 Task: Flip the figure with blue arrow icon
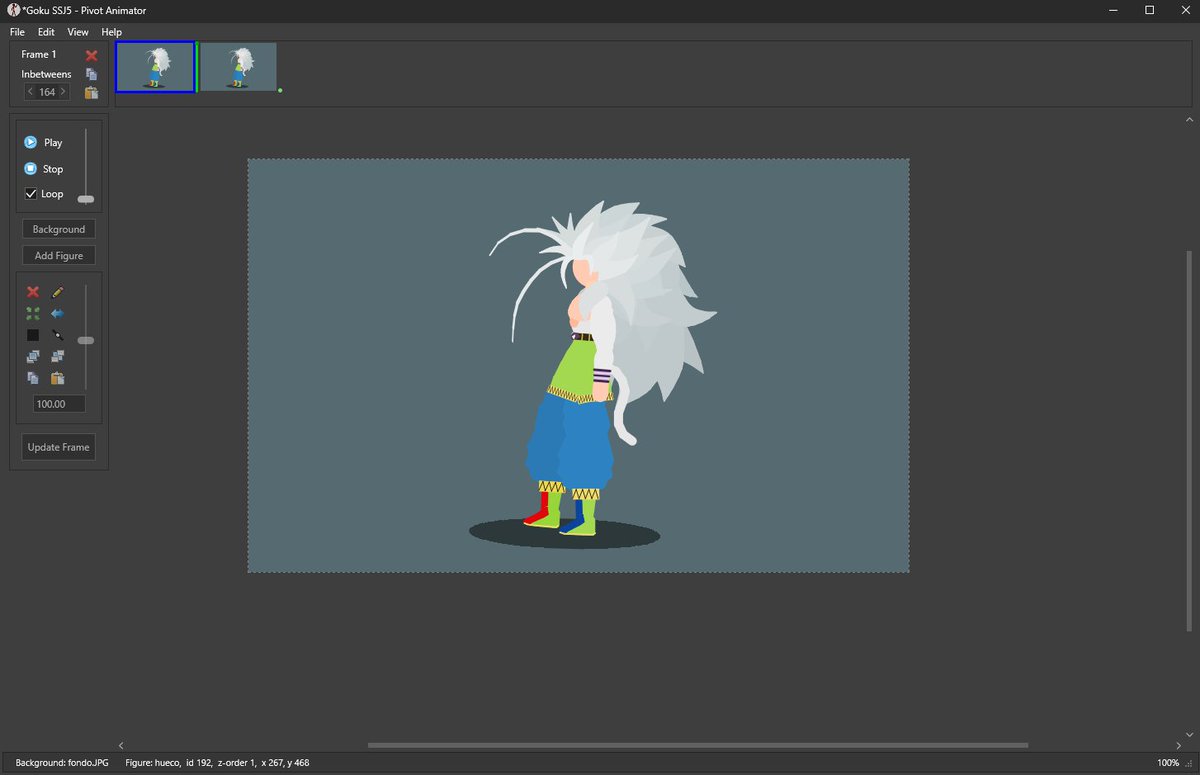[57, 313]
